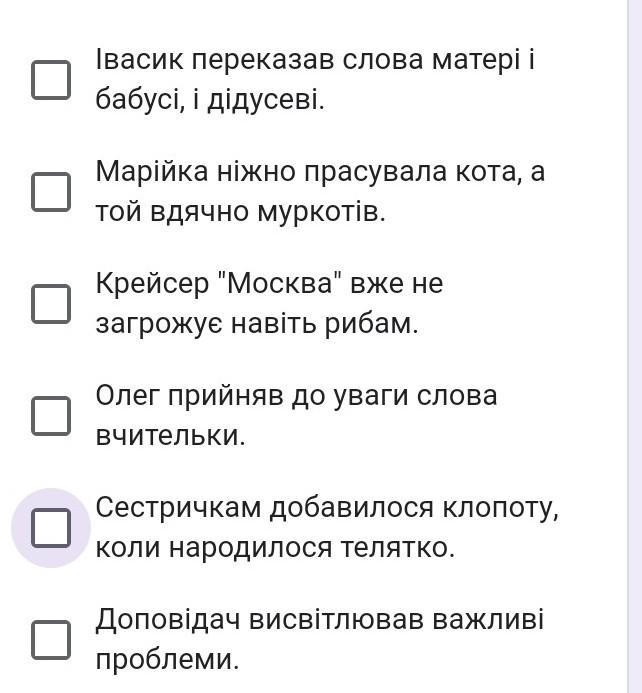Click the word "вчительки"
Viewport: 642px width, 693px height.
point(170,436)
